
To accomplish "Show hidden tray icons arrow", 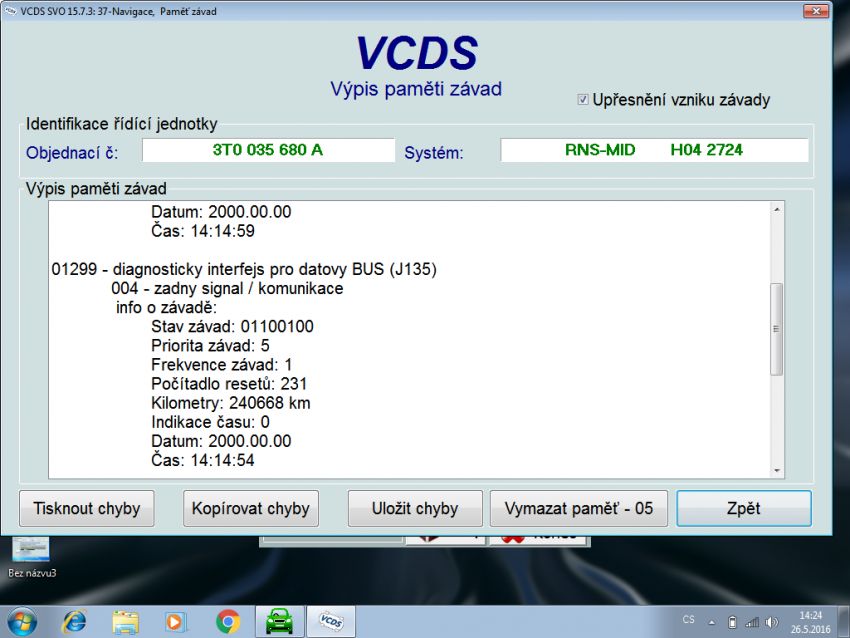I will [712, 622].
